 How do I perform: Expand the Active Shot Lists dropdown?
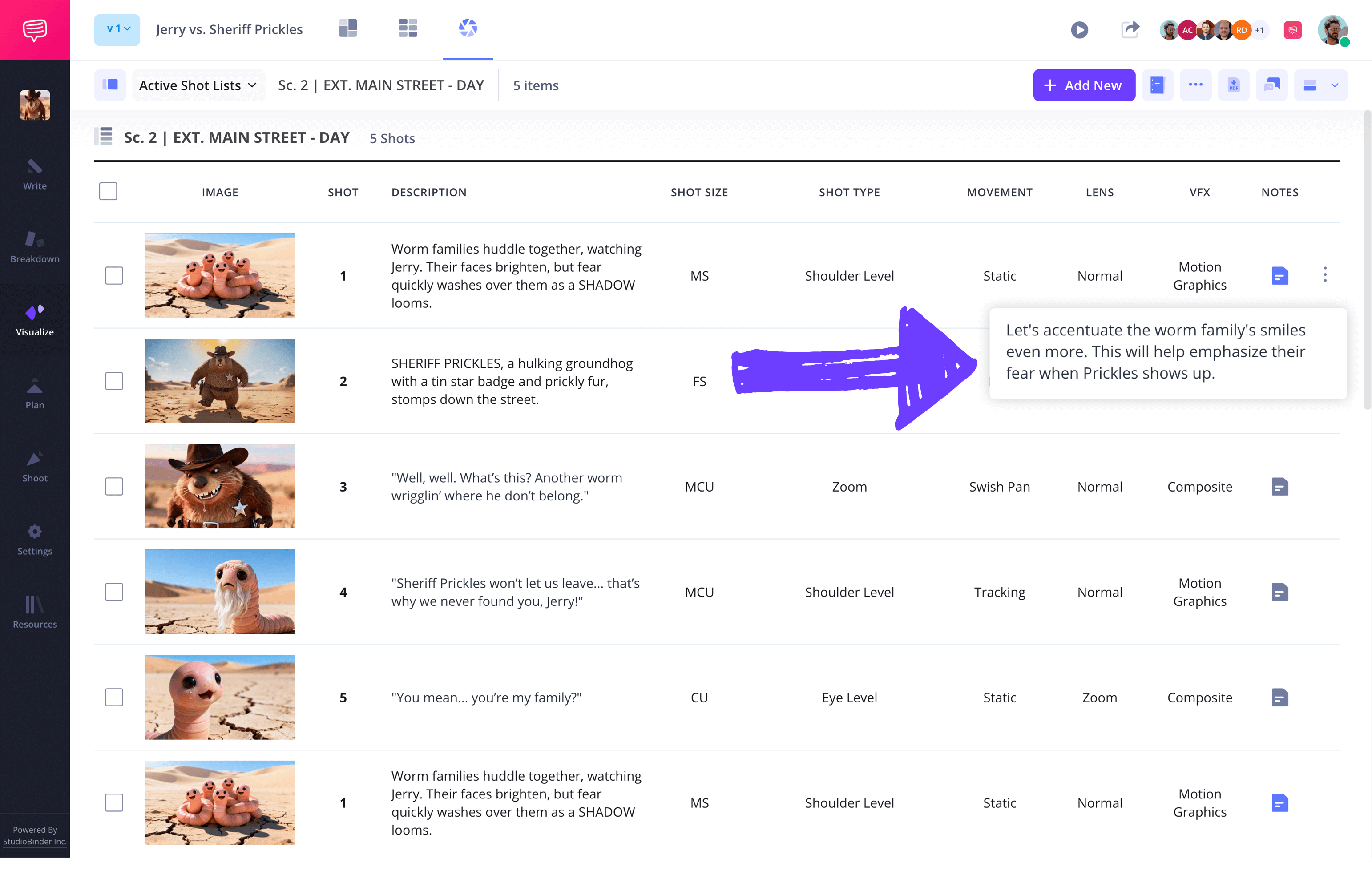[x=198, y=85]
